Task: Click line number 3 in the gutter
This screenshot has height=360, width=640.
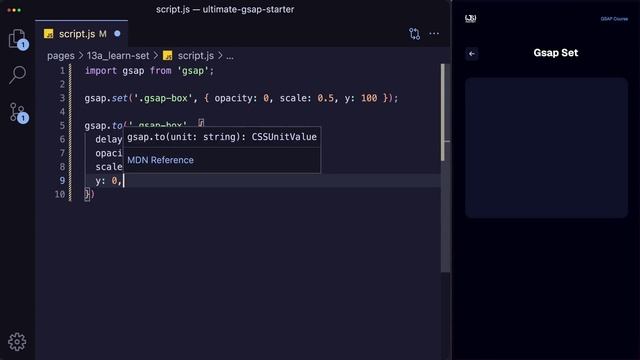Action: pos(62,98)
